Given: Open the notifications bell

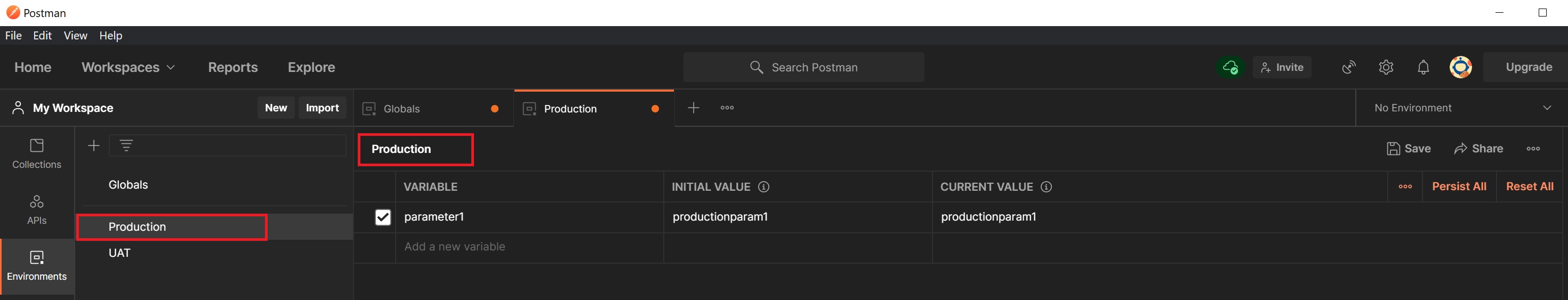Looking at the screenshot, I should coord(1423,67).
